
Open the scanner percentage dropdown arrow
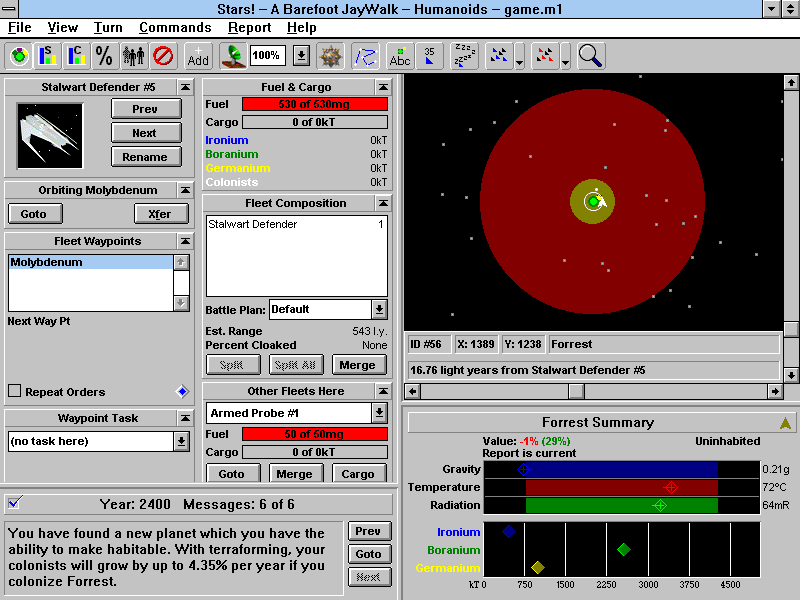click(302, 56)
